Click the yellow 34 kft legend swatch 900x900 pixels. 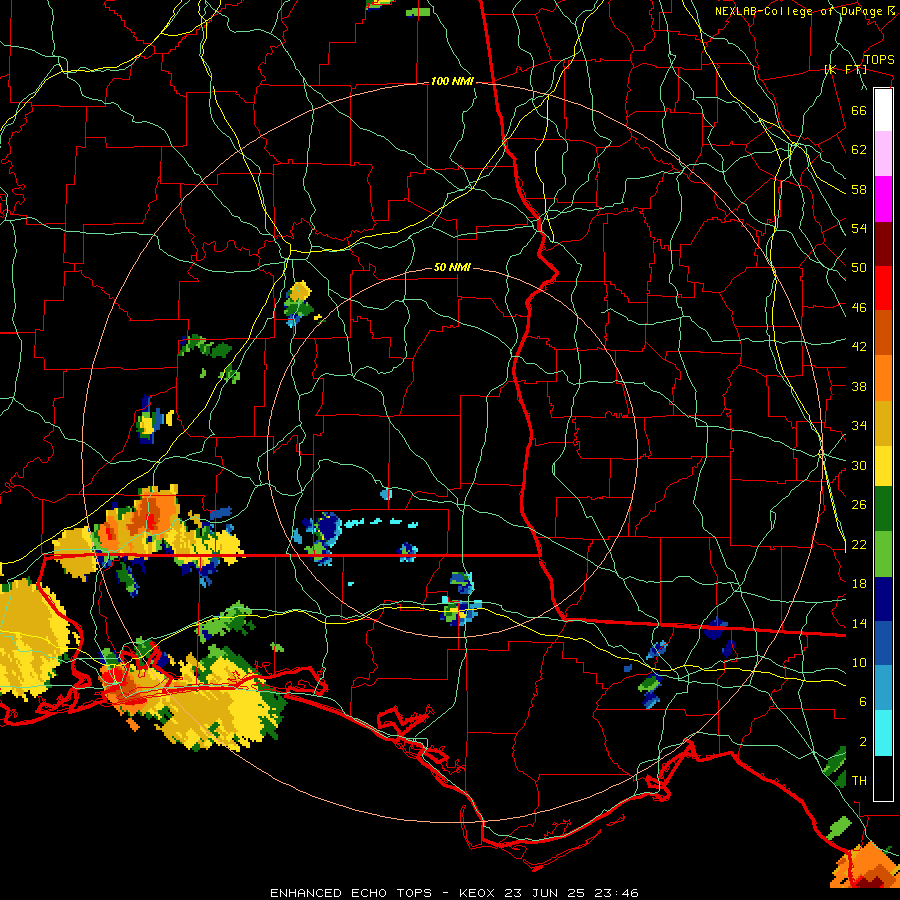883,465
